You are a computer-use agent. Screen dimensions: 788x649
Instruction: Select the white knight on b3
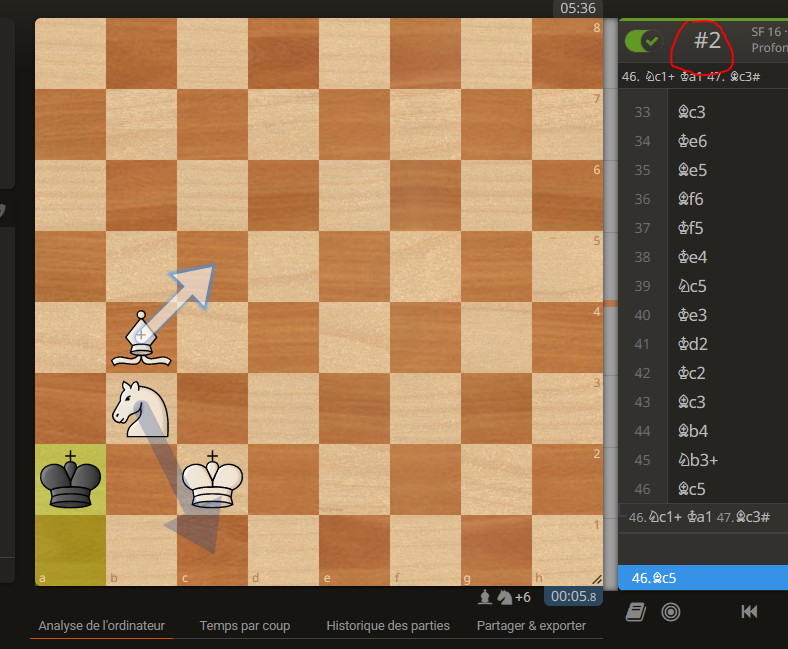pos(141,408)
